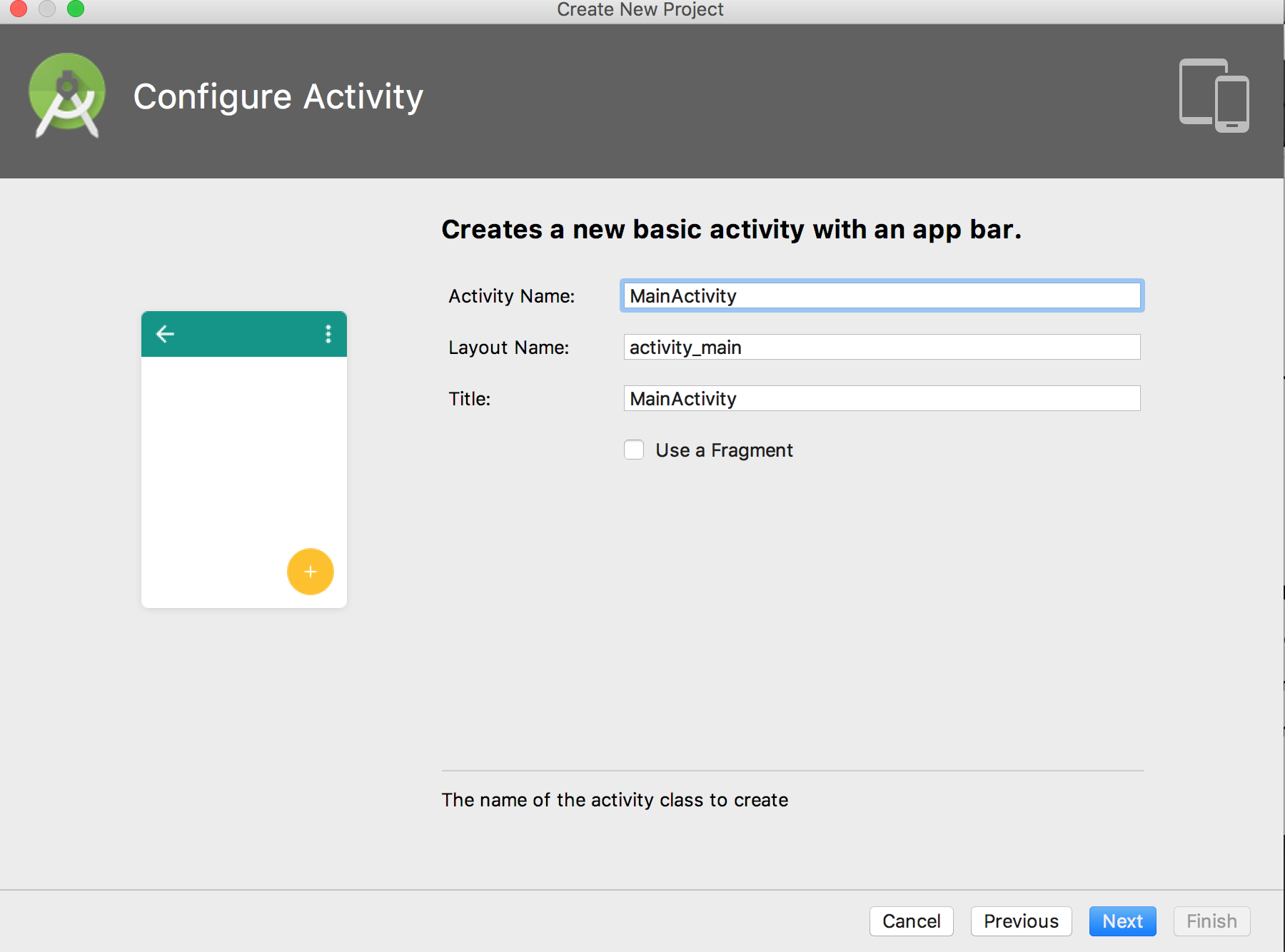Open the three-dot overflow menu in preview
The image size is (1285, 952).
pos(328,334)
